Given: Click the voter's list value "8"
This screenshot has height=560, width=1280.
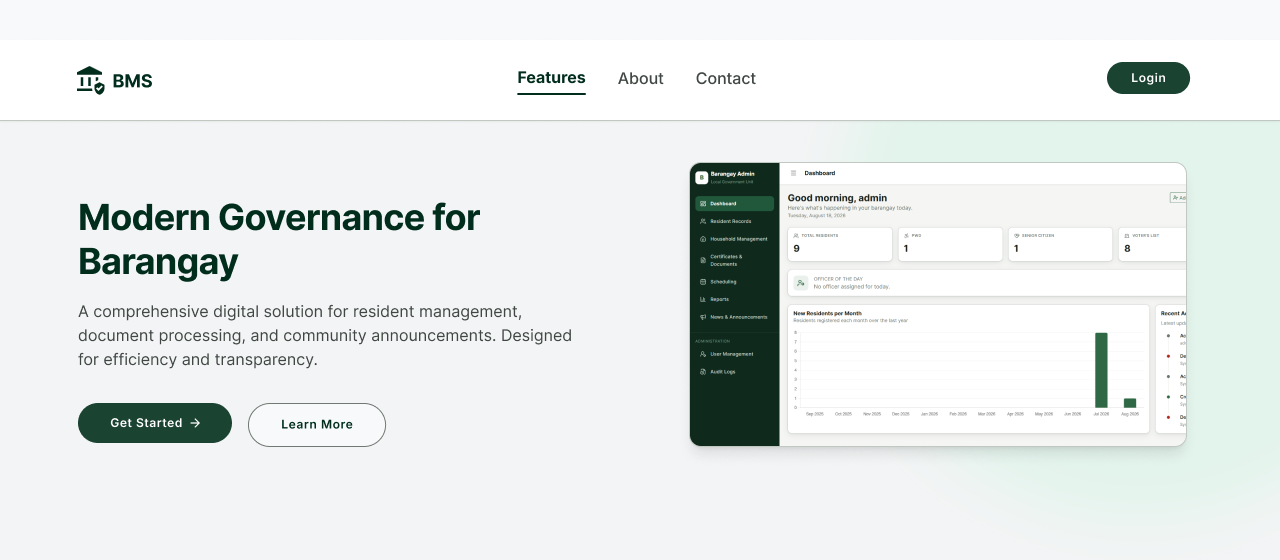Looking at the screenshot, I should 1127,248.
